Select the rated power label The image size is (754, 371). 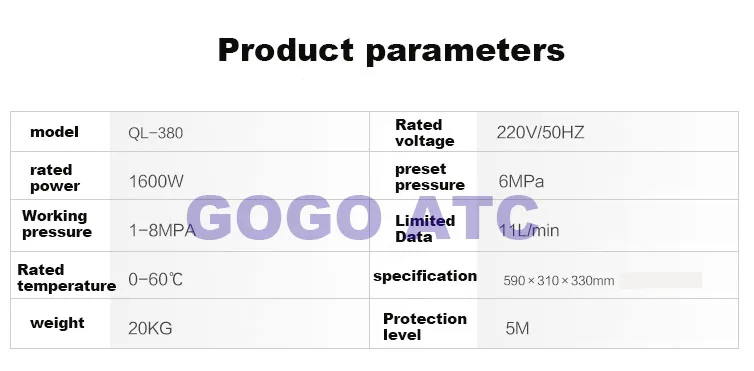(x=55, y=178)
